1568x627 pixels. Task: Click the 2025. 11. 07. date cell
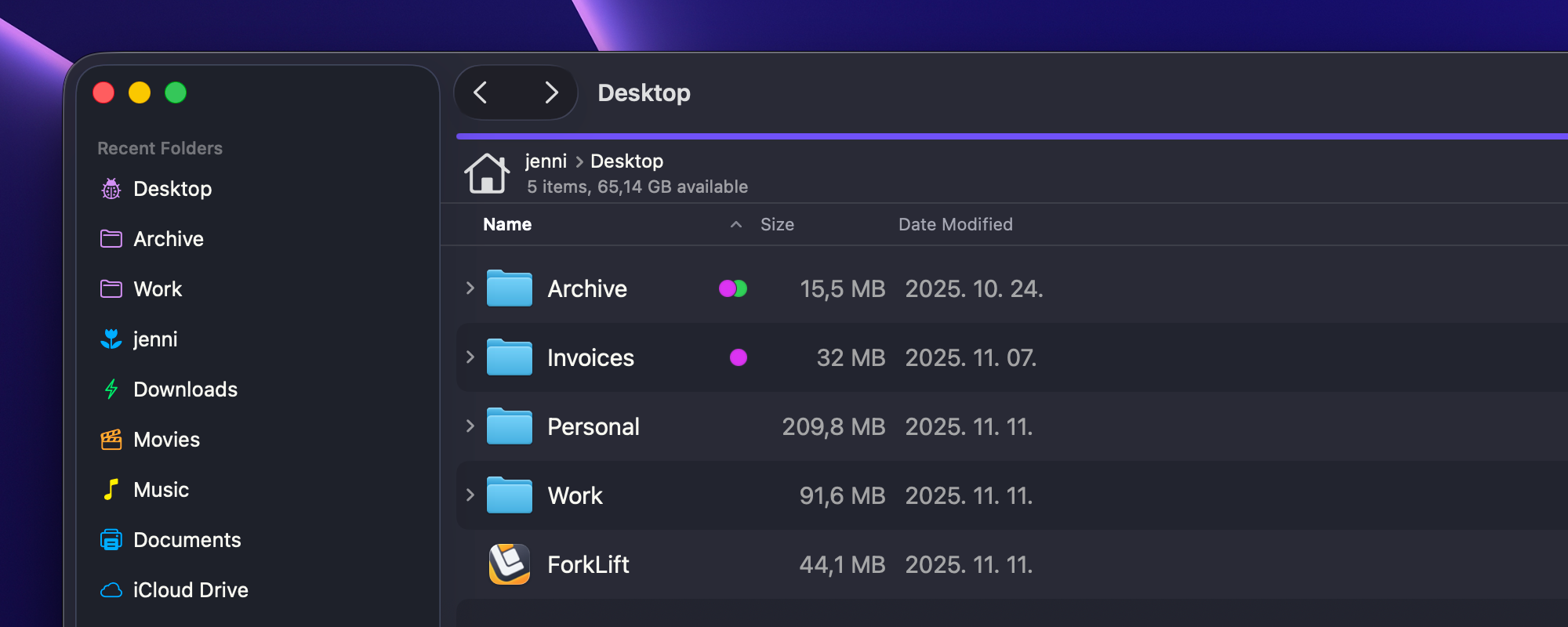[x=971, y=358]
